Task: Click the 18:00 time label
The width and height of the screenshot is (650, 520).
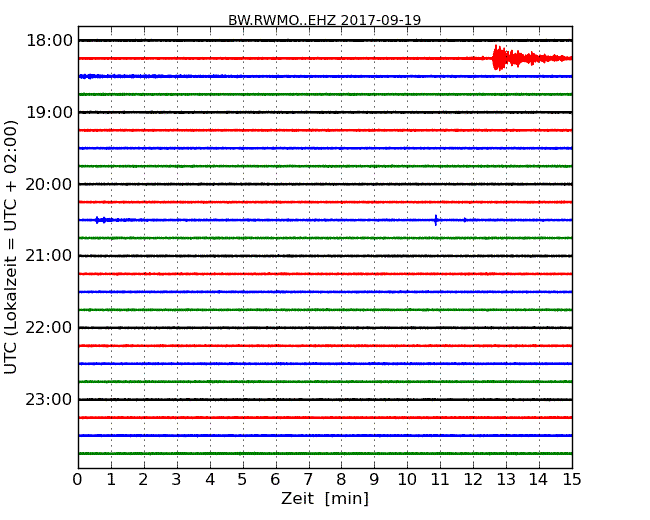Action: pyautogui.click(x=49, y=41)
